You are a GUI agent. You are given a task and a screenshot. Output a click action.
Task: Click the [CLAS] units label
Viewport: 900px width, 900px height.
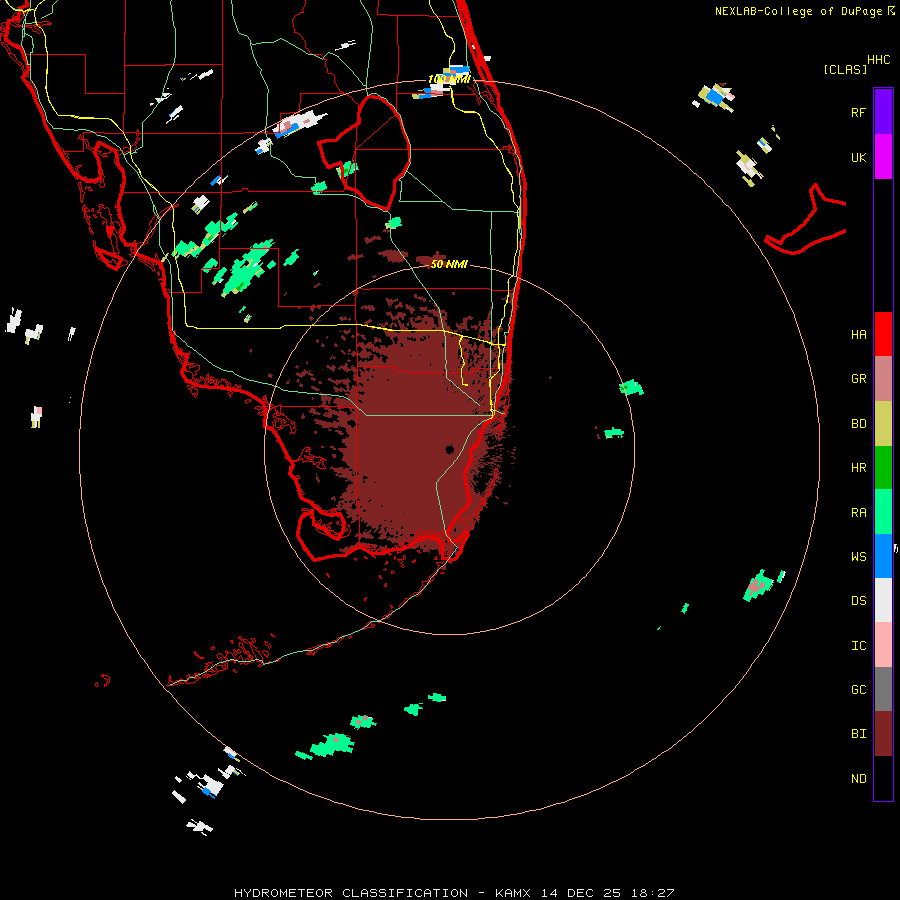[845, 69]
